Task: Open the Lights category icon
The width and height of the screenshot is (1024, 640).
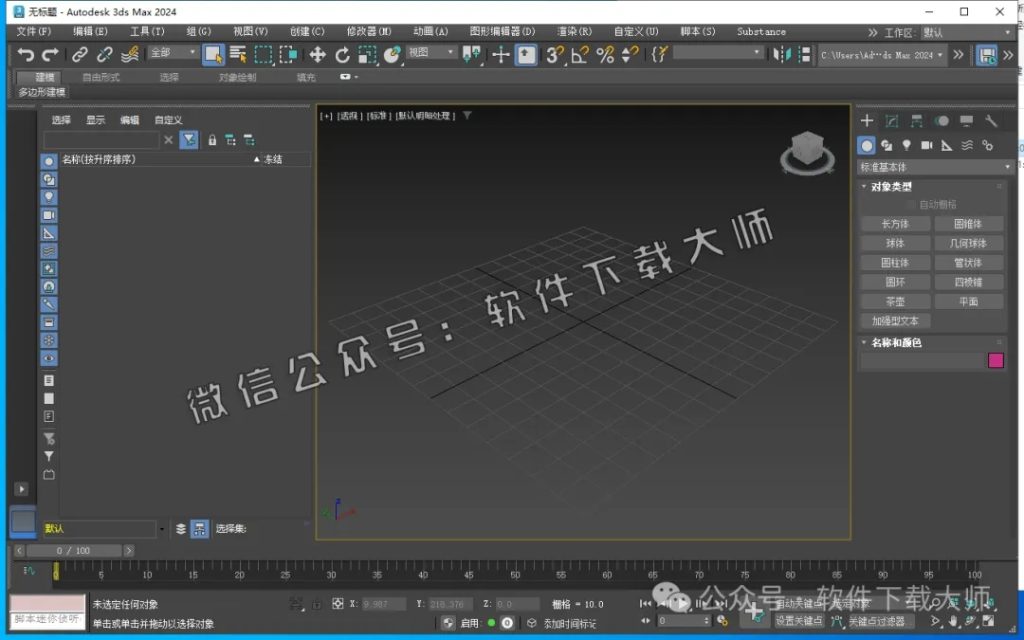Action: point(908,146)
